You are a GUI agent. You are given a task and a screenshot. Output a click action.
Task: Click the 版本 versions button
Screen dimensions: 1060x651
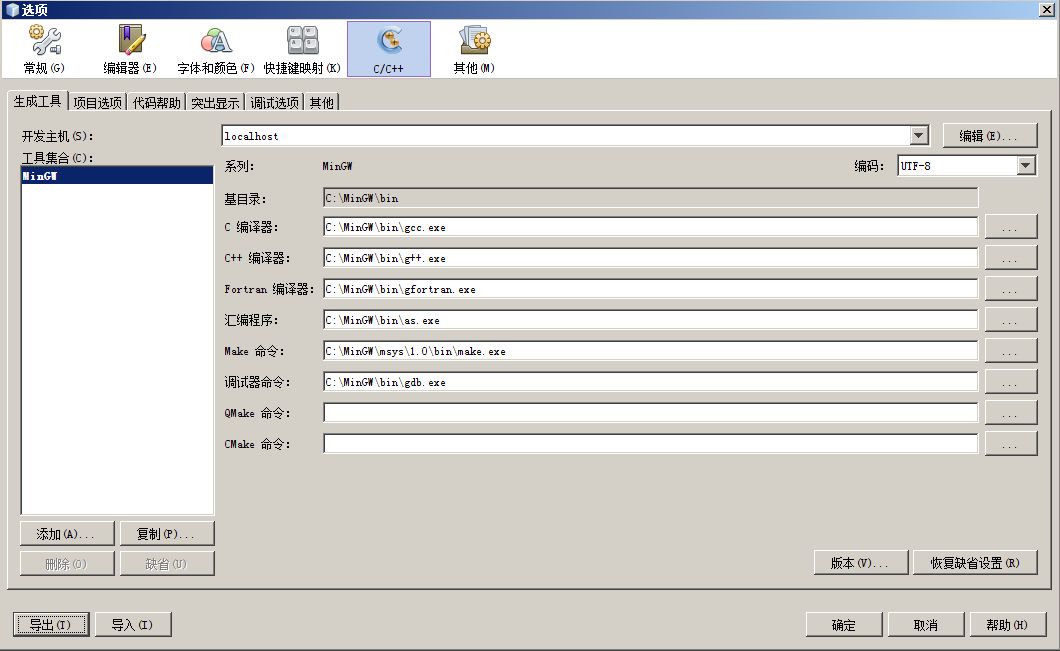[x=861, y=563]
